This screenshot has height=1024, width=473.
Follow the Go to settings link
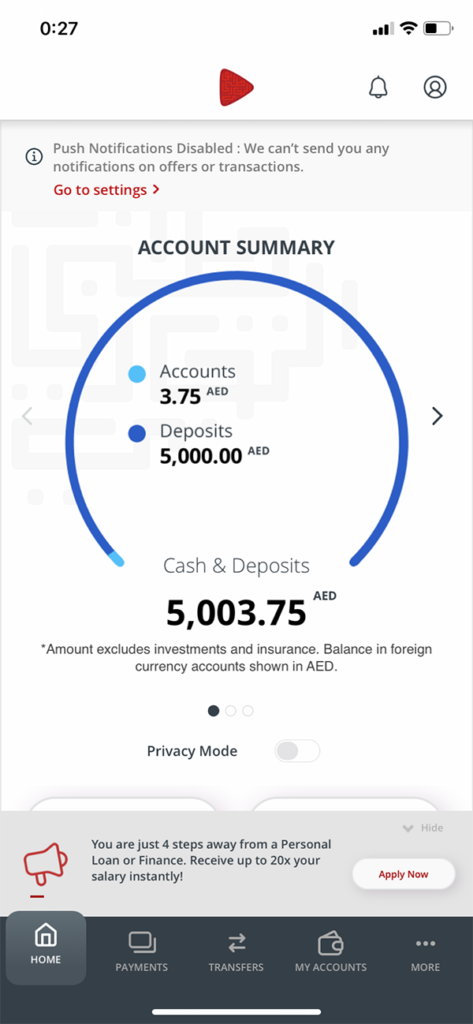coord(106,190)
